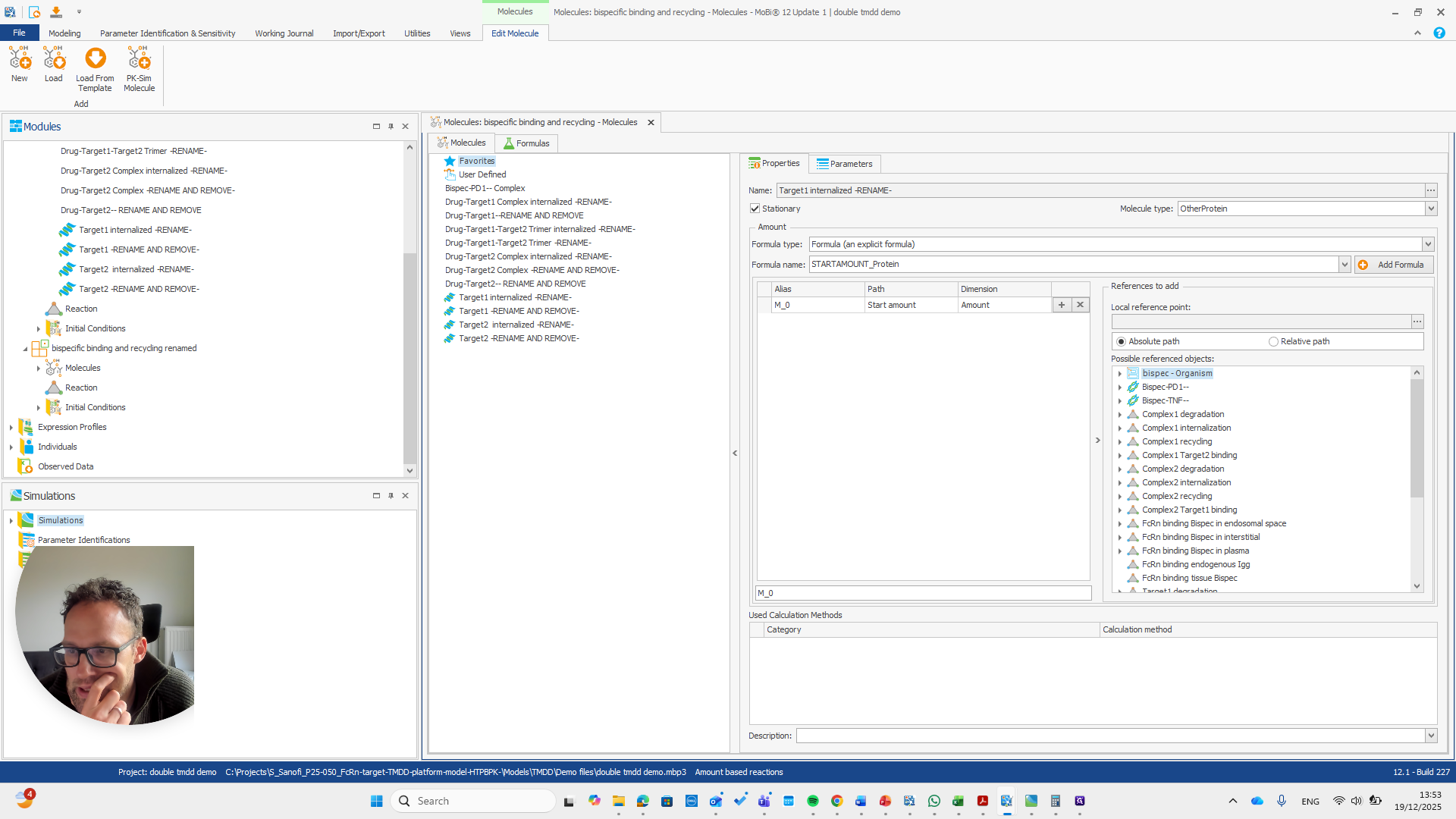Open Spotify from the taskbar
Image resolution: width=1456 pixels, height=819 pixels.
tap(813, 800)
